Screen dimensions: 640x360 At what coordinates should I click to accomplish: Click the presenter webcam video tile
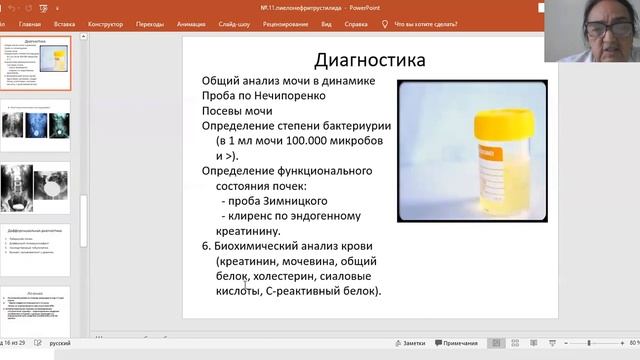592,31
